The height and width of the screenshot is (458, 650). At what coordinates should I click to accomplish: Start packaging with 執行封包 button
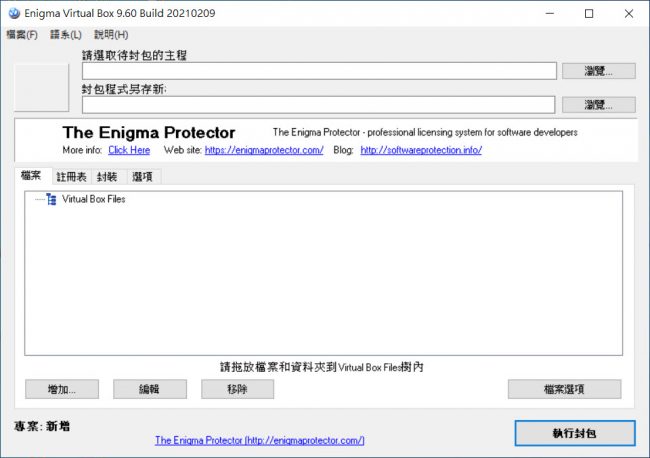pyautogui.click(x=574, y=432)
